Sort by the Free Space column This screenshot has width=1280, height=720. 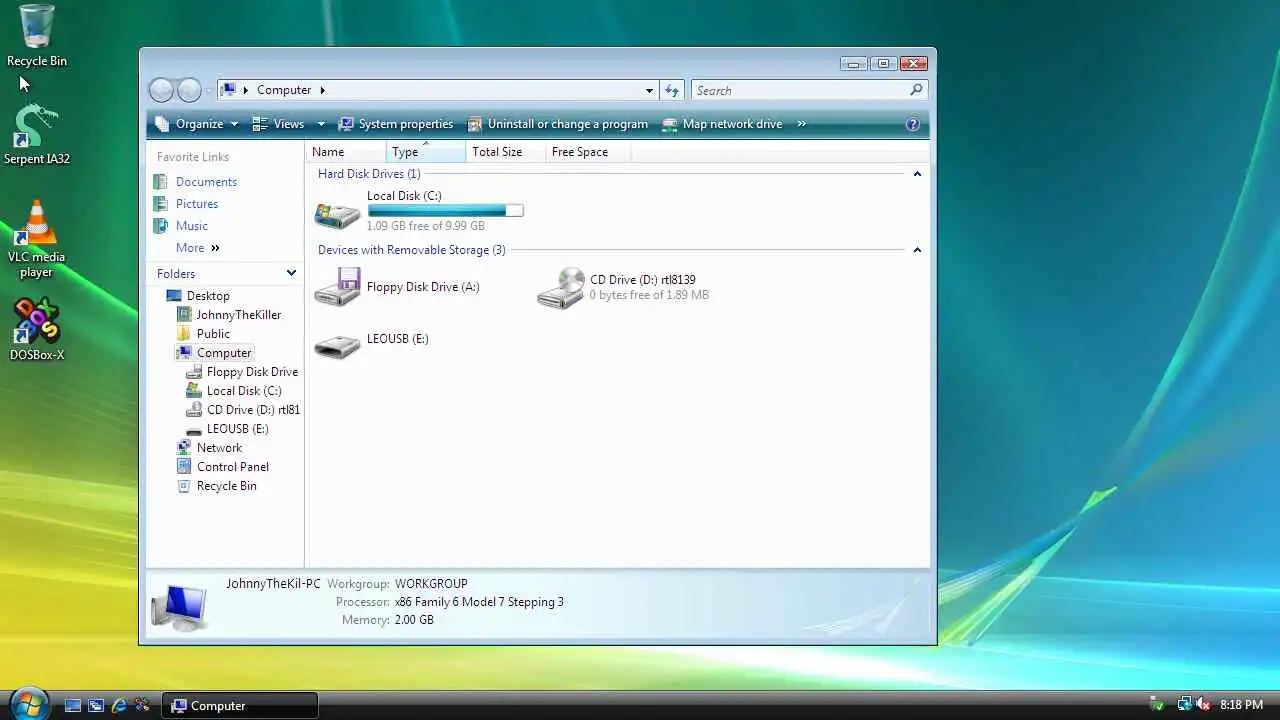click(x=588, y=152)
